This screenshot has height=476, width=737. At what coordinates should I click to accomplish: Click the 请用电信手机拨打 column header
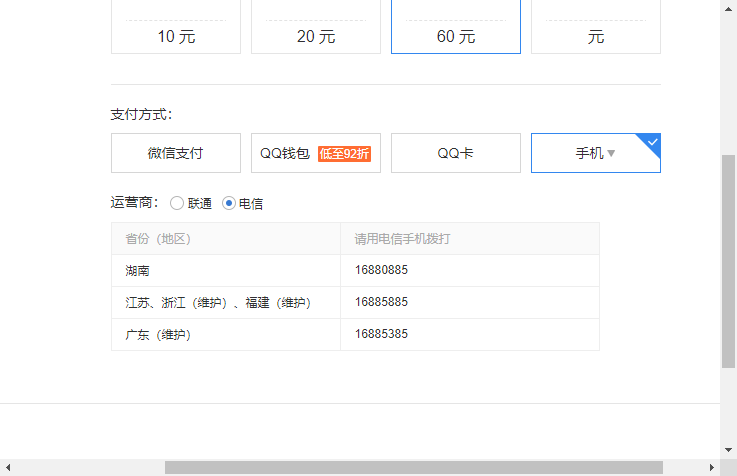(x=470, y=239)
